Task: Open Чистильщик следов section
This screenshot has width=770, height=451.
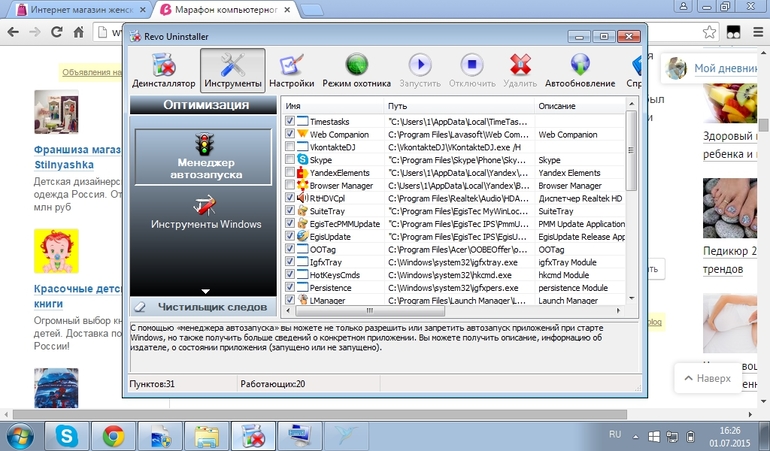Action: coord(203,307)
